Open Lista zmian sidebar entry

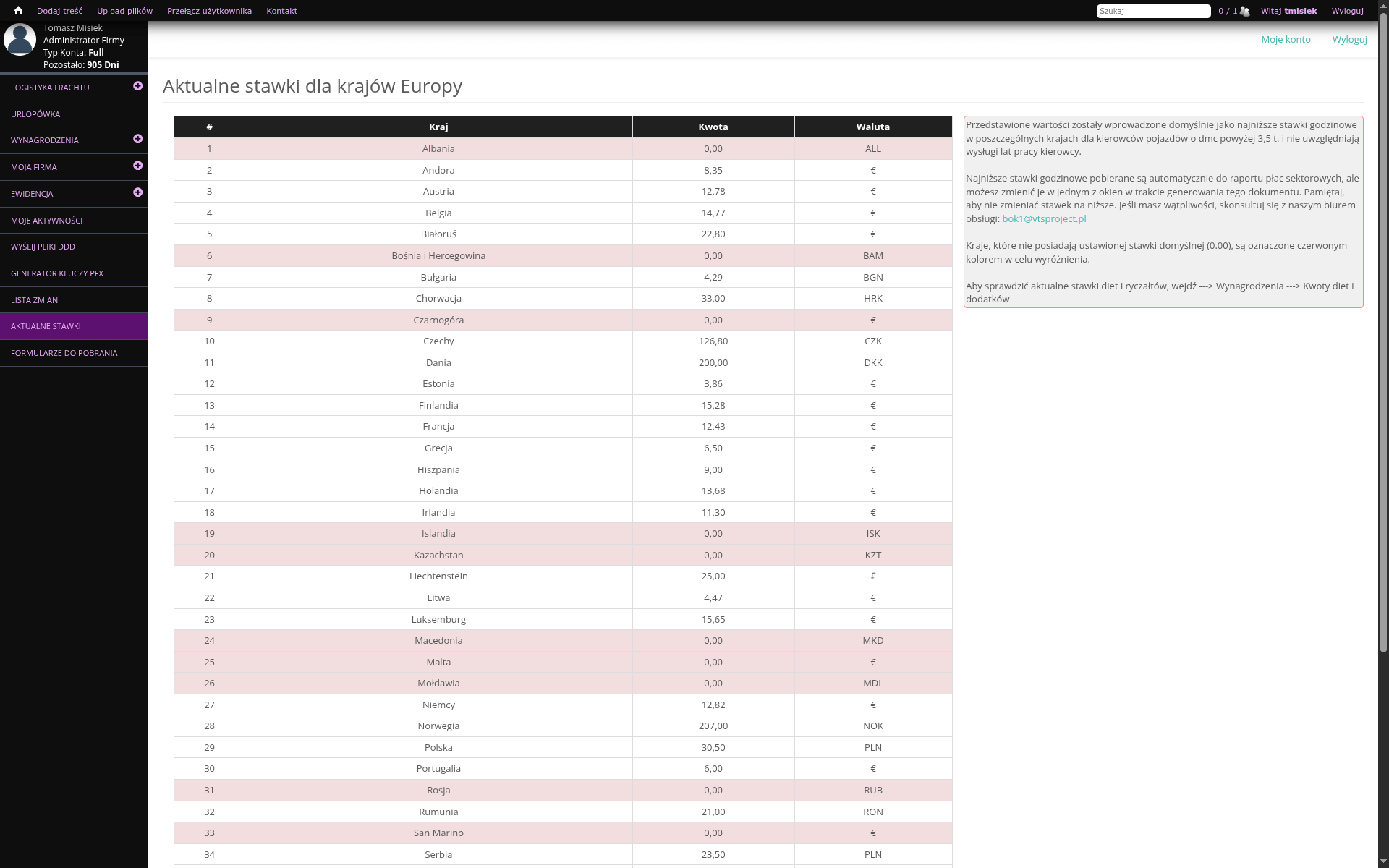(x=34, y=300)
